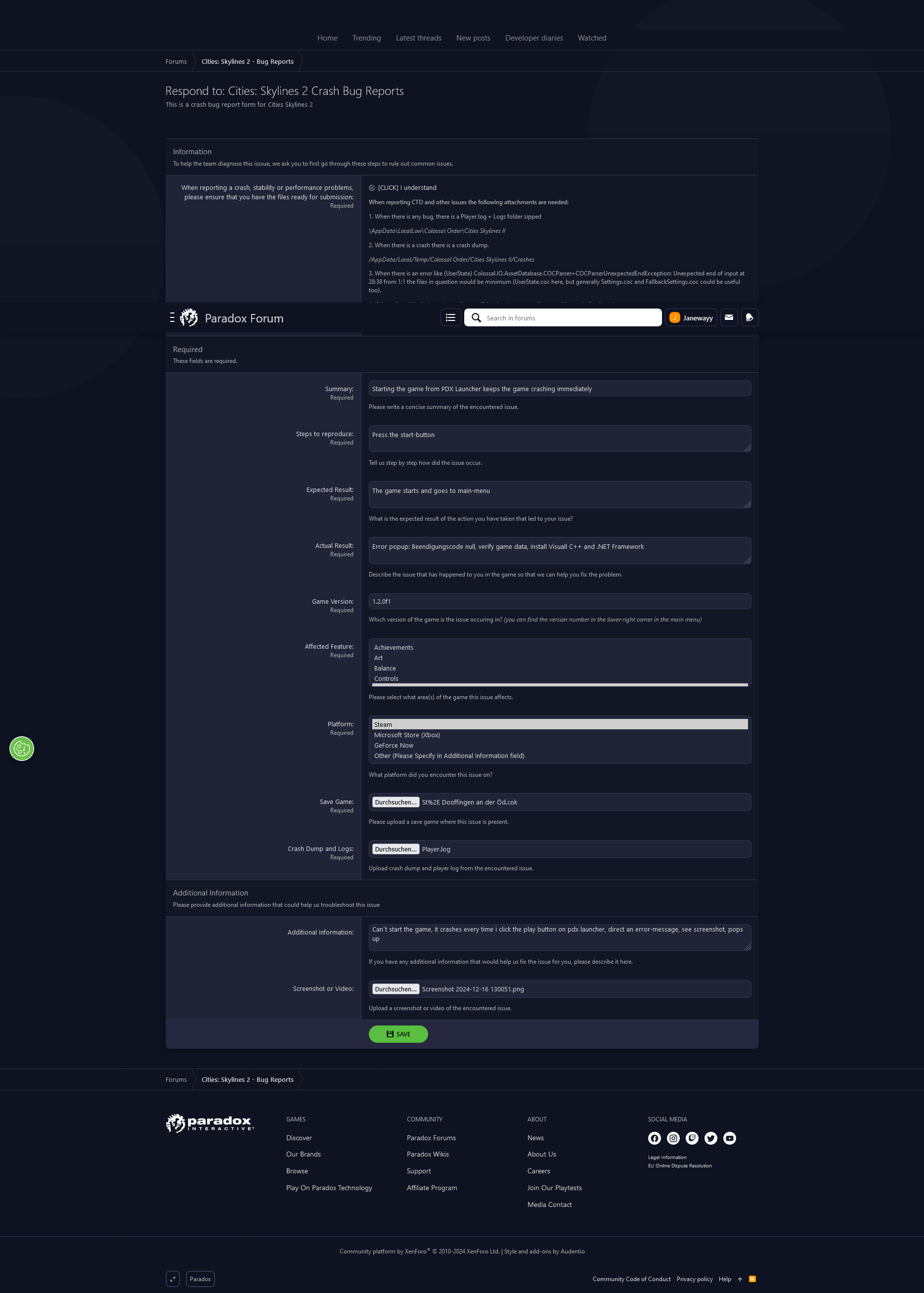Open the cookie settings icon
The height and width of the screenshot is (1293, 924).
(22, 749)
